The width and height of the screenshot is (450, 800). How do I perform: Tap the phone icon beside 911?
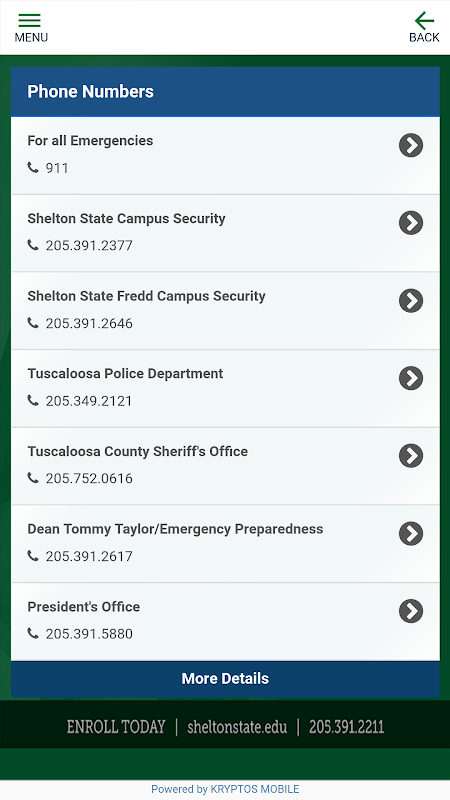[33, 167]
